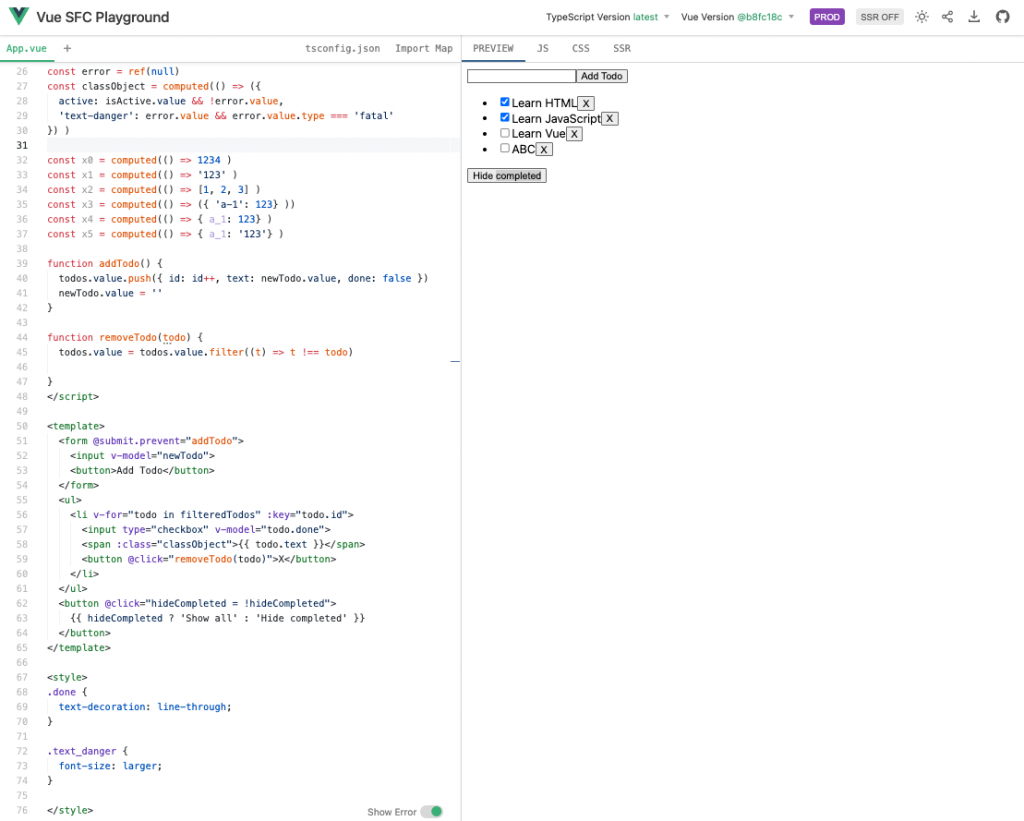Screen dimensions: 1024x821
Task: Select the App.vue file tab
Action: click(x=27, y=48)
